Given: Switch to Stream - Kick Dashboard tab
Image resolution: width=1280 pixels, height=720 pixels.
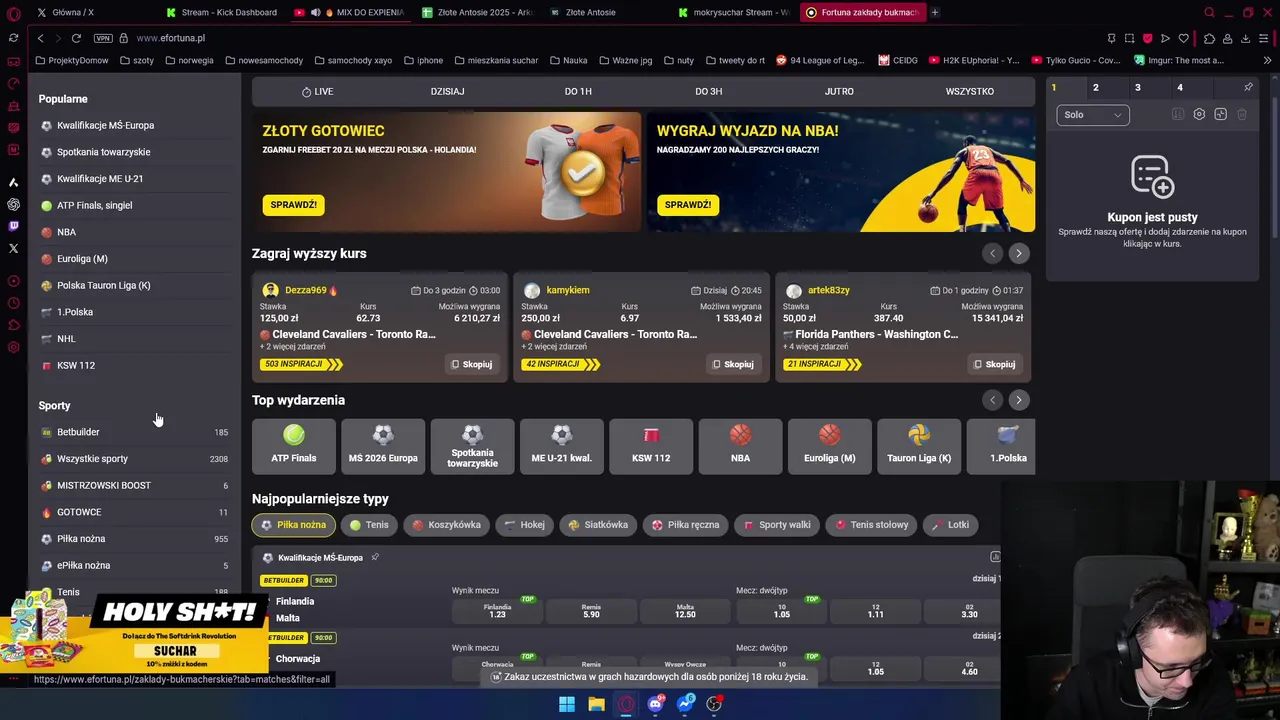Looking at the screenshot, I should coord(222,12).
